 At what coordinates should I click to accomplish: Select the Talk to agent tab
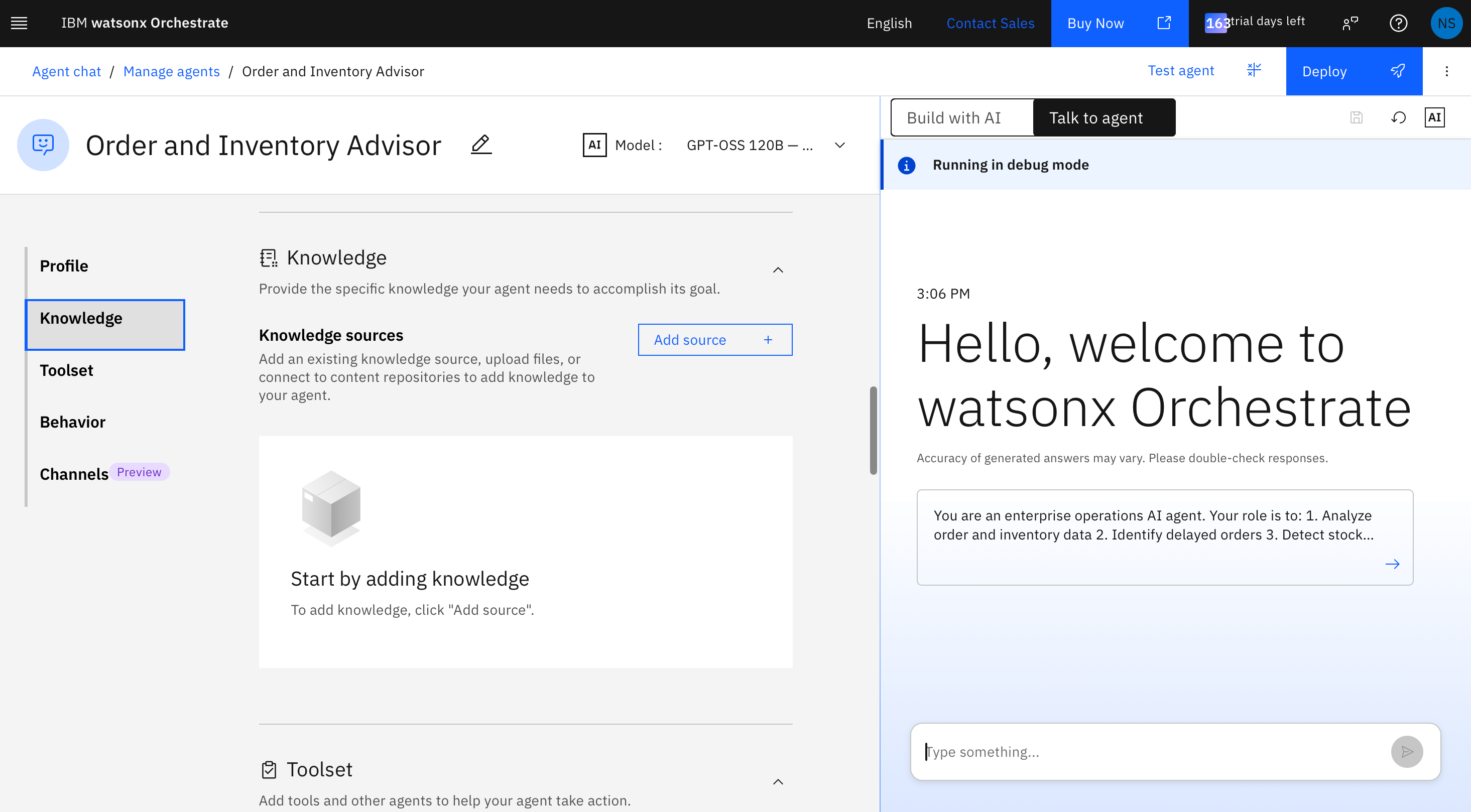[1105, 117]
